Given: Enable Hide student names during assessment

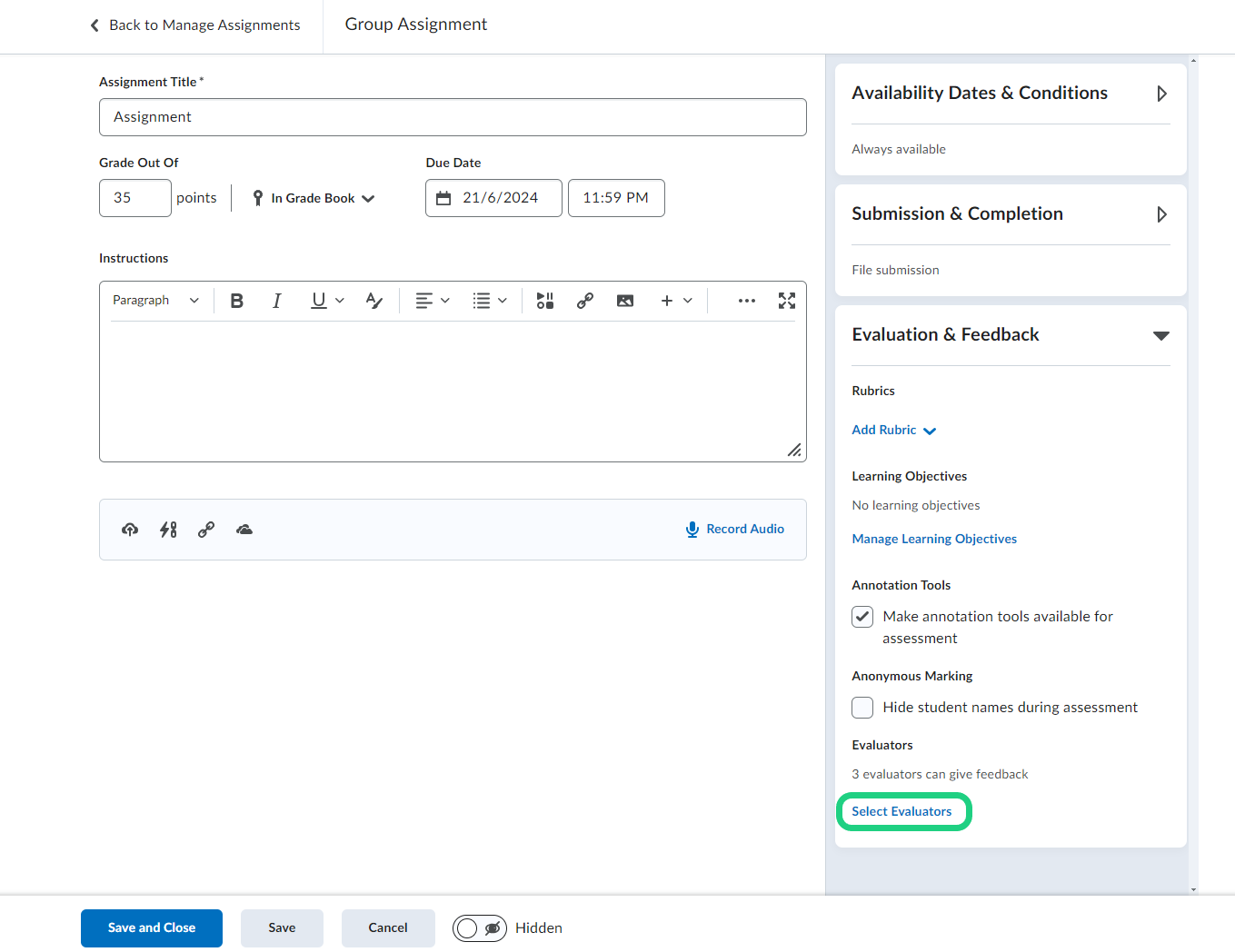Looking at the screenshot, I should (x=862, y=708).
